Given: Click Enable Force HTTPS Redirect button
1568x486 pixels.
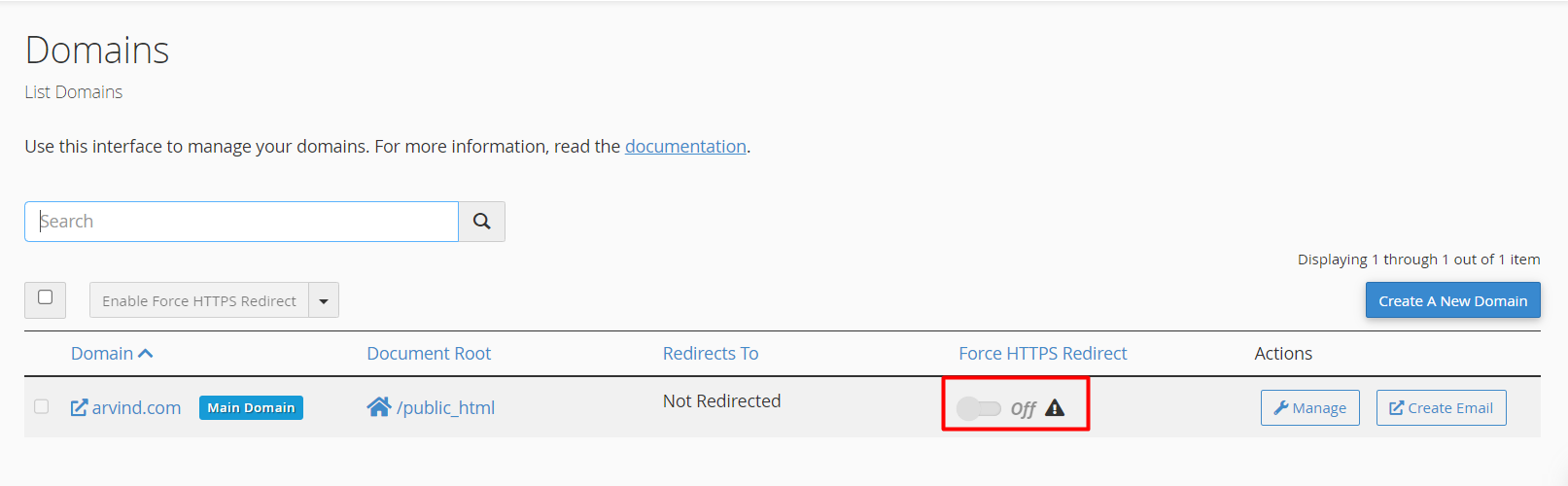Looking at the screenshot, I should click(x=199, y=301).
